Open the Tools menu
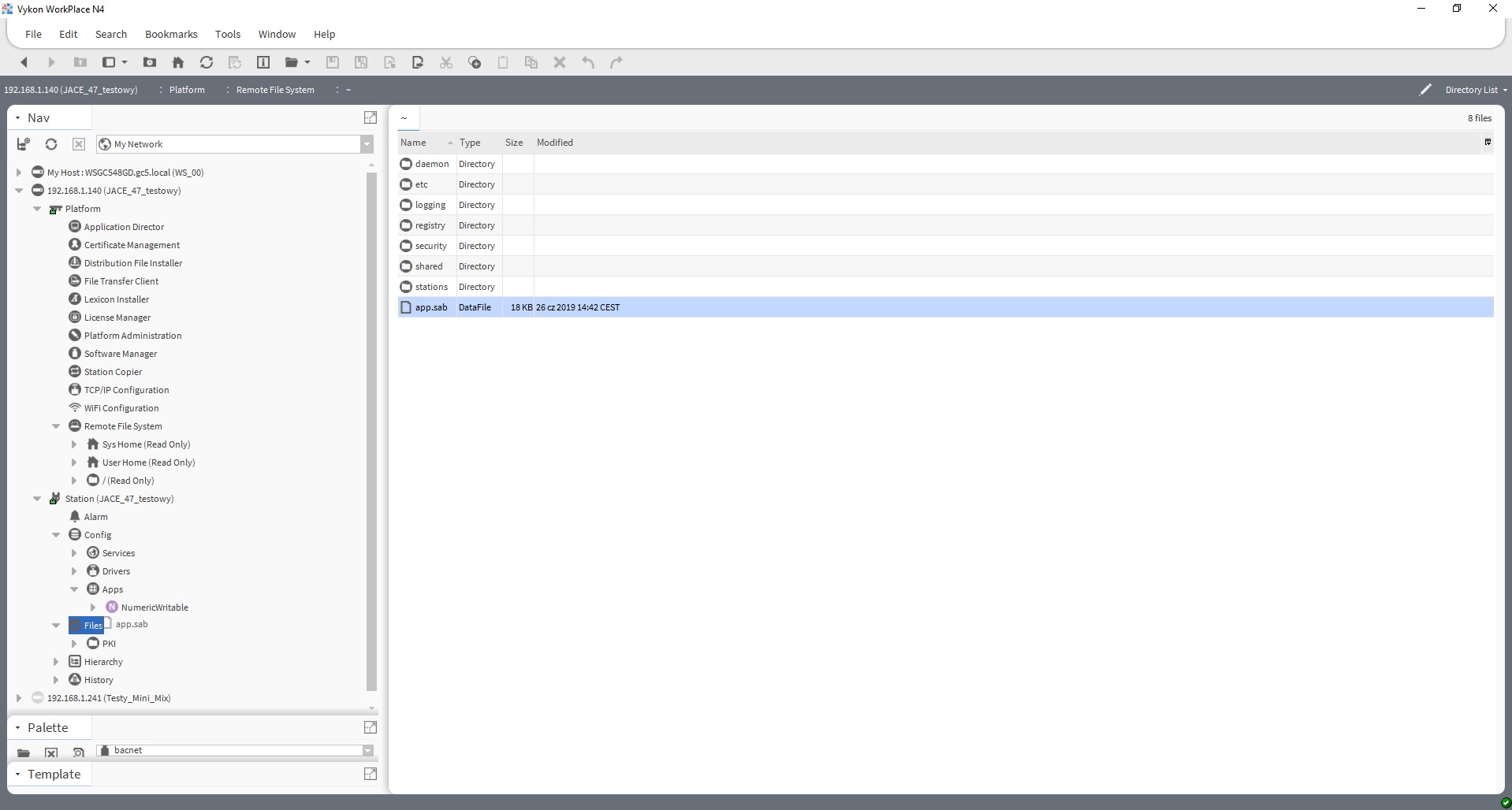The image size is (1512, 810). (227, 34)
